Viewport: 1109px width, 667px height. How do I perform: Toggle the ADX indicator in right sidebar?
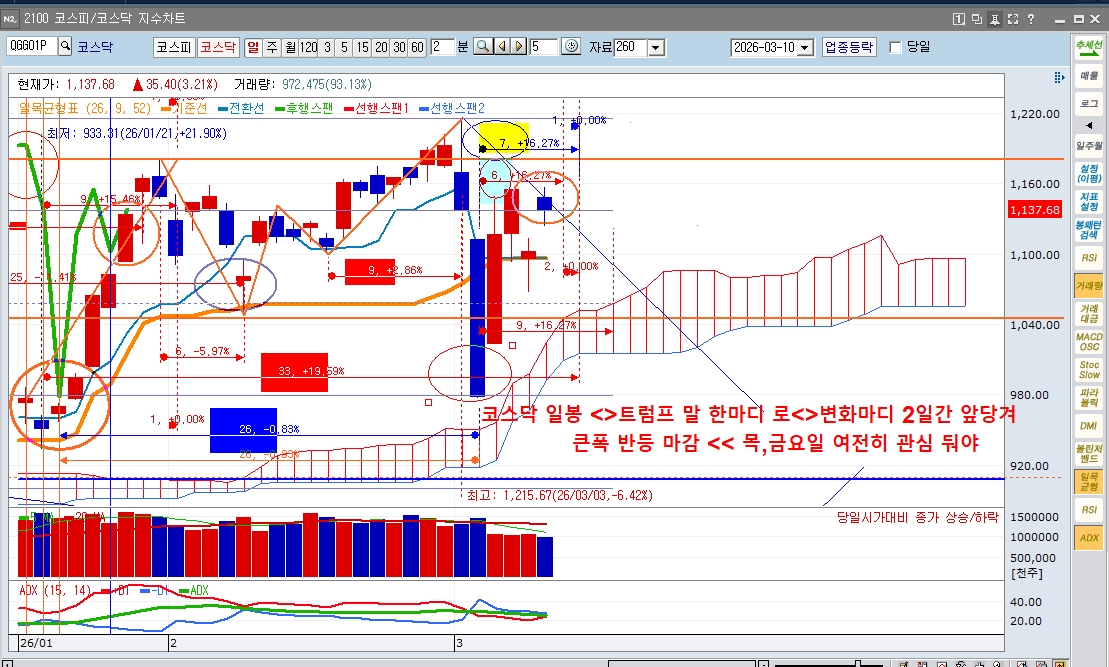(1089, 538)
